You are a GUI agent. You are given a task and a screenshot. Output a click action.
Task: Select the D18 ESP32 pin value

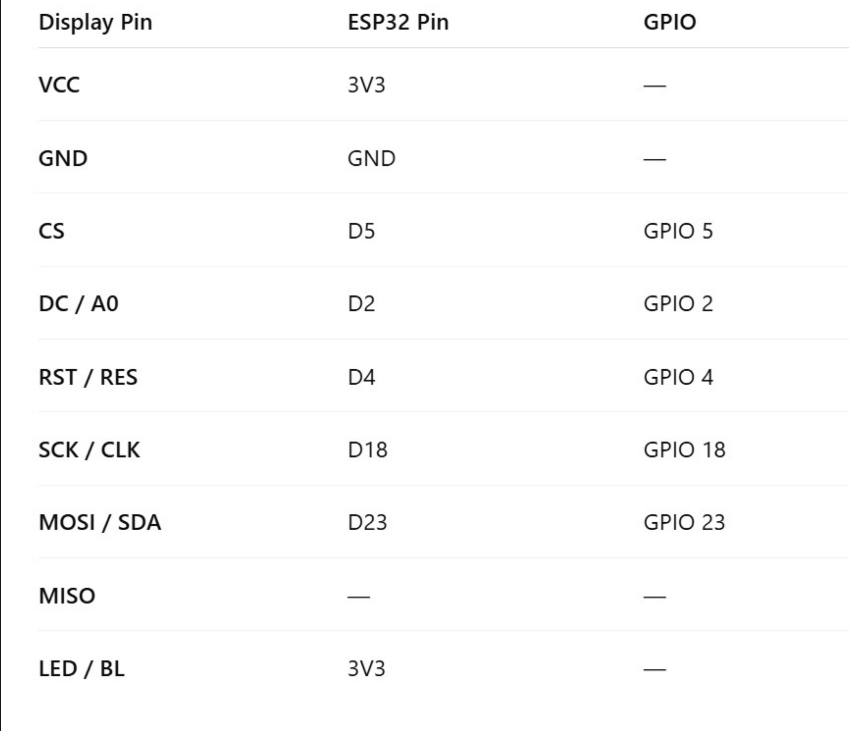(x=368, y=450)
